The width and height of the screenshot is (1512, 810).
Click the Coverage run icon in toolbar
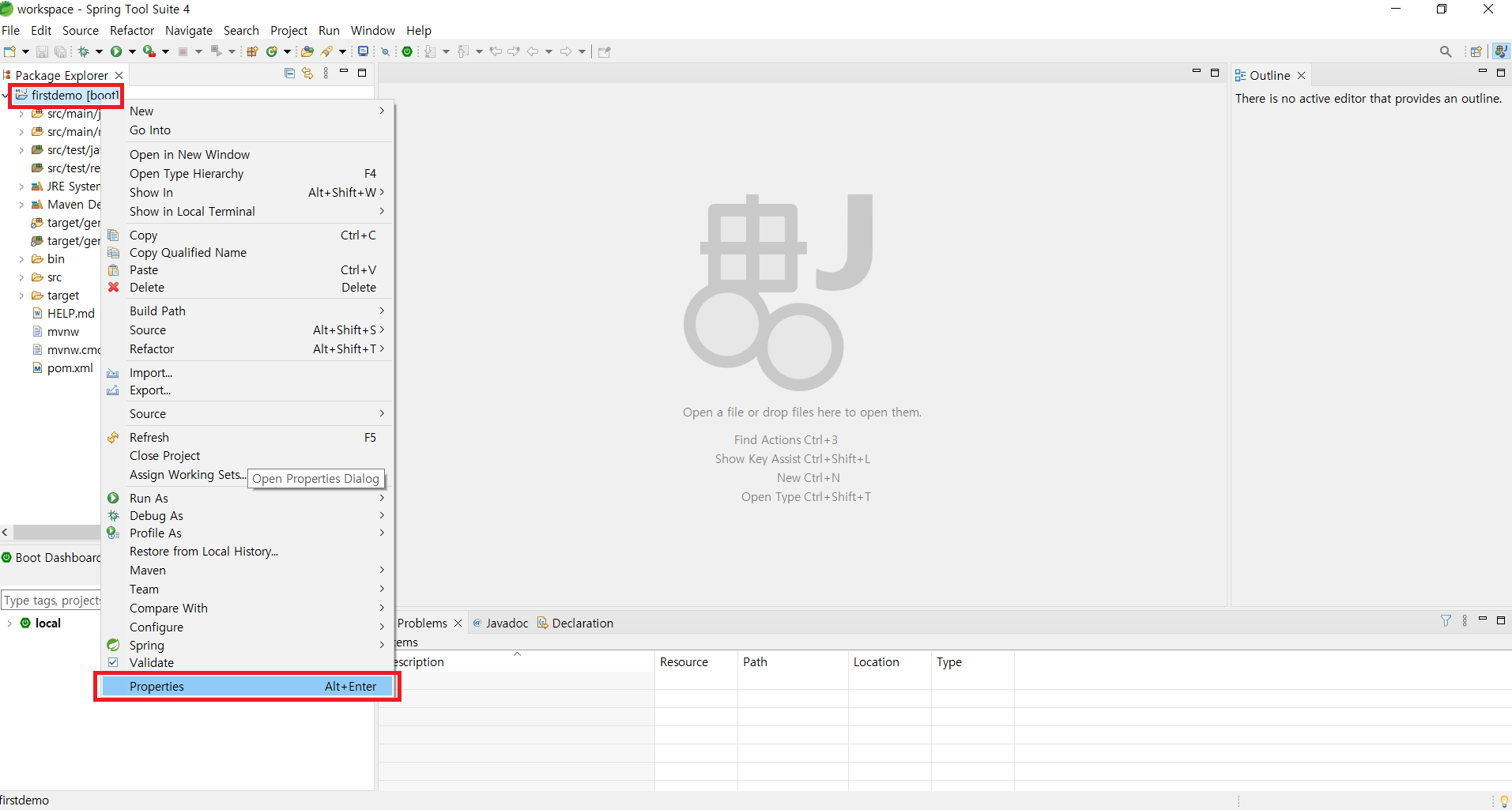(x=149, y=52)
